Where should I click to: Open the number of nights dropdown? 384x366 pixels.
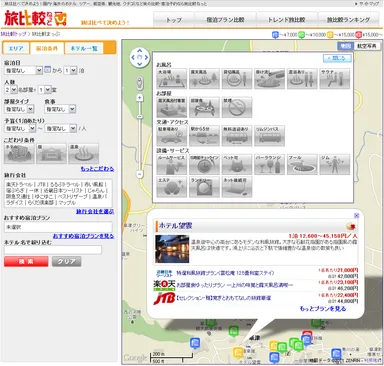(x=70, y=70)
